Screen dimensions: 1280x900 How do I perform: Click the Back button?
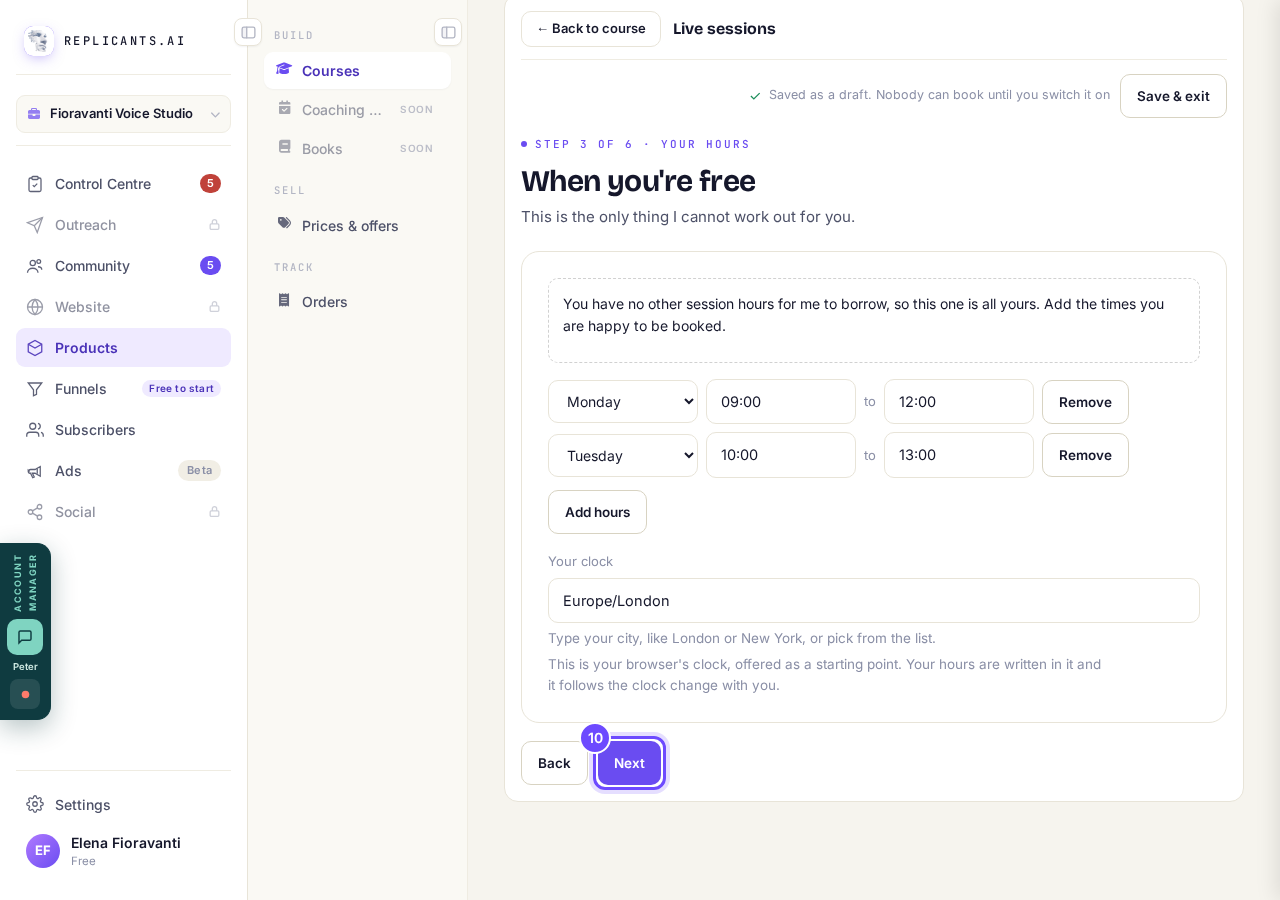tap(554, 763)
